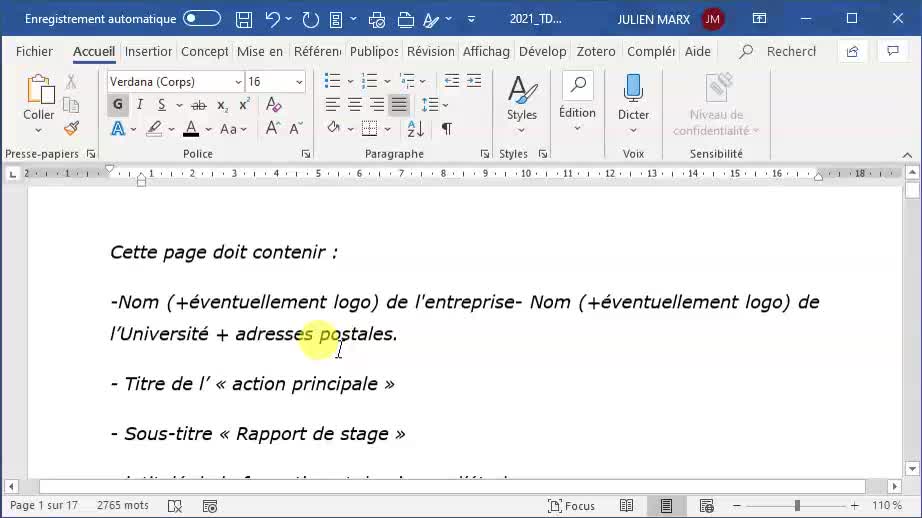Click the strikethrough text icon

(198, 105)
